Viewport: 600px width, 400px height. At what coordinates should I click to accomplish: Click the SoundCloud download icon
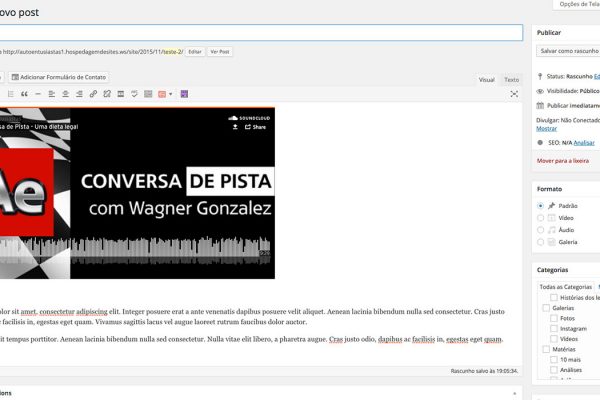click(235, 127)
